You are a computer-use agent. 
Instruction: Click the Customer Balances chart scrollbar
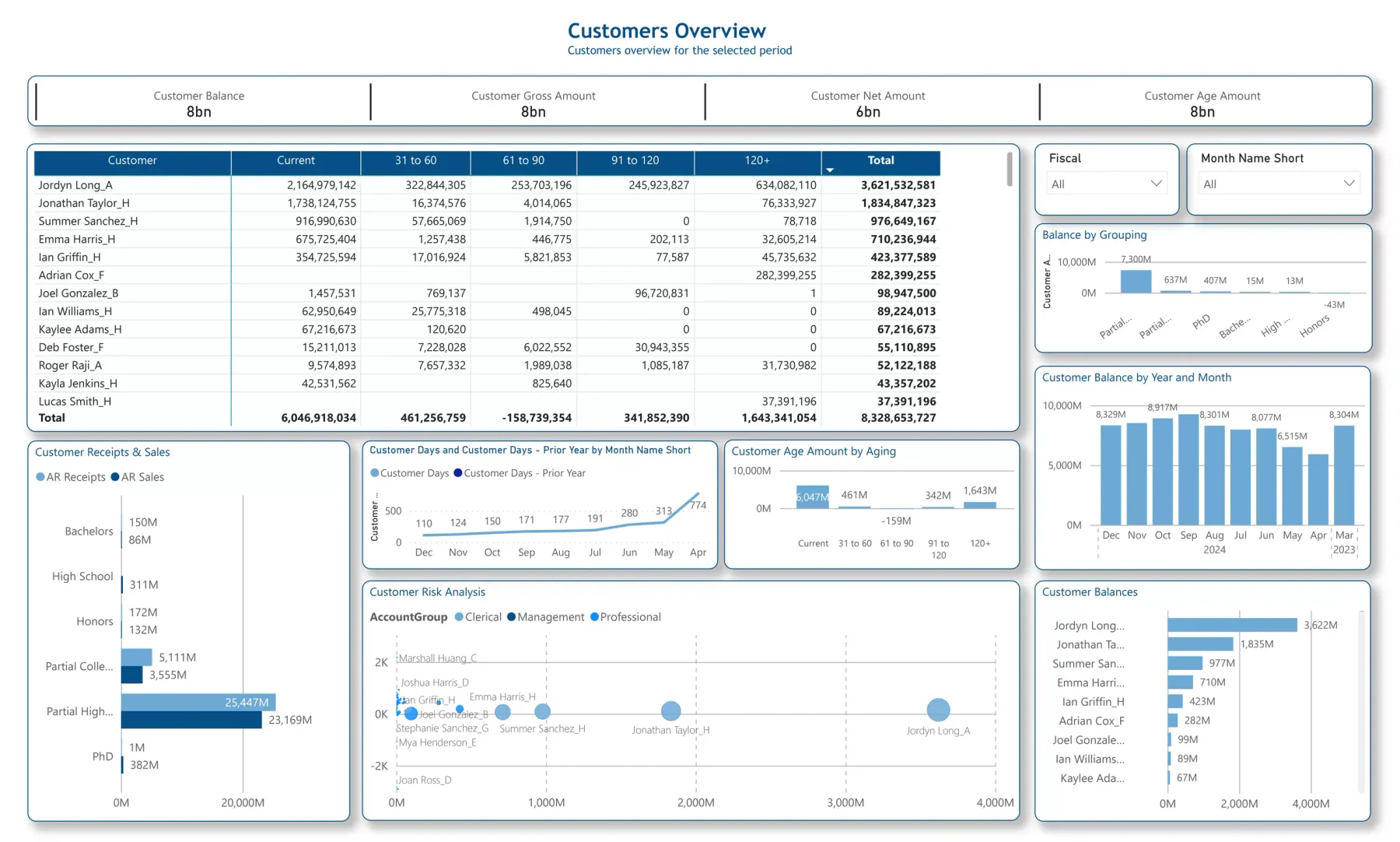[x=1360, y=700]
